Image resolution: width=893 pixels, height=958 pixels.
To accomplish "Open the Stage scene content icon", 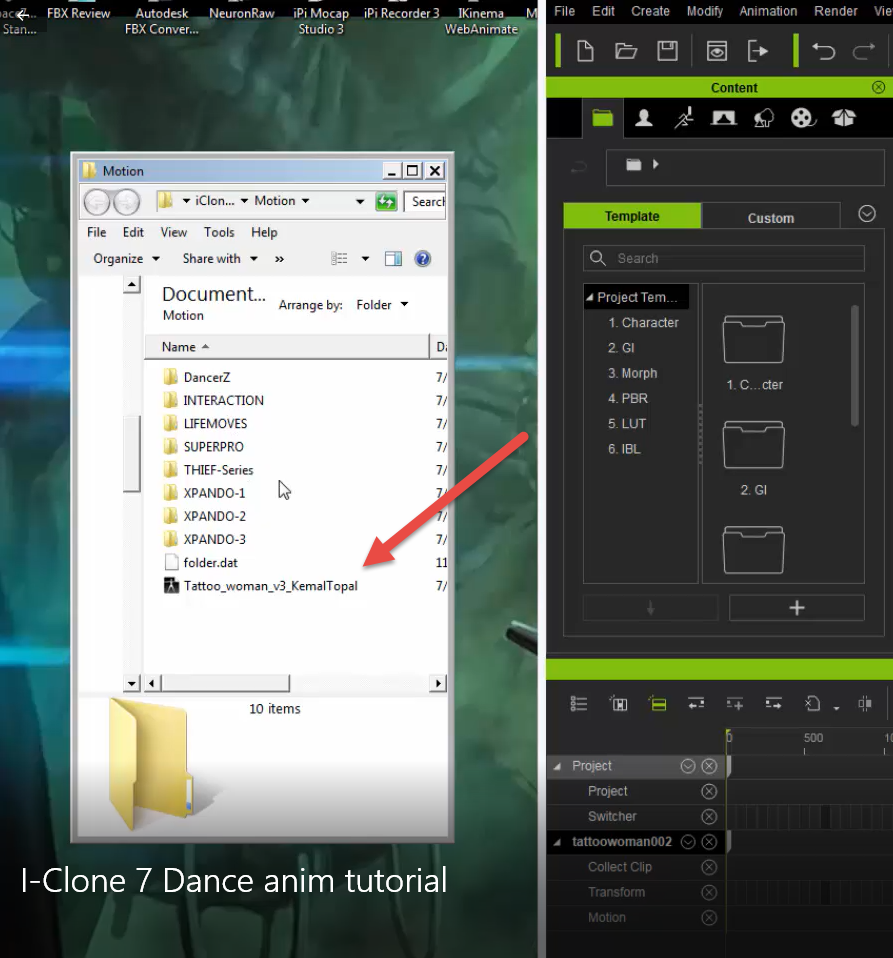I will pyautogui.click(x=724, y=117).
